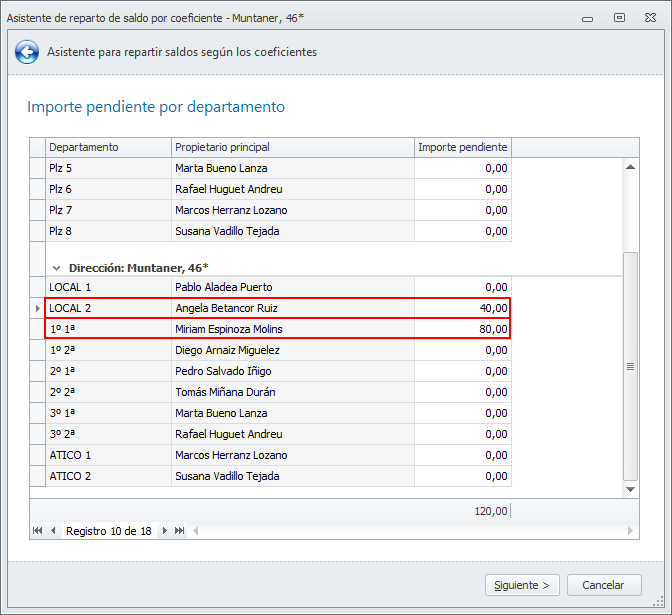Select the ATICO 2 department cell
This screenshot has height=615, width=672.
click(108, 476)
